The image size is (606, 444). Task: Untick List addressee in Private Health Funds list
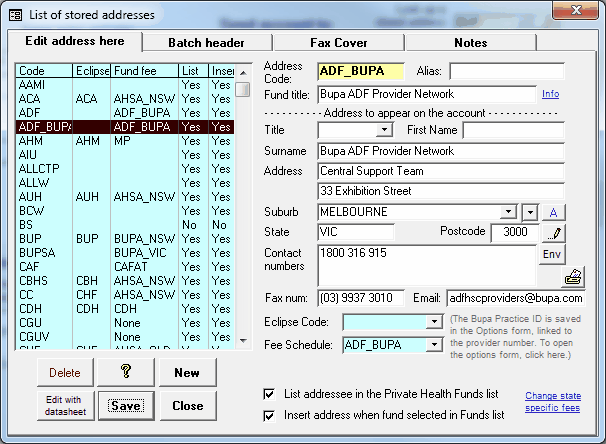(269, 394)
